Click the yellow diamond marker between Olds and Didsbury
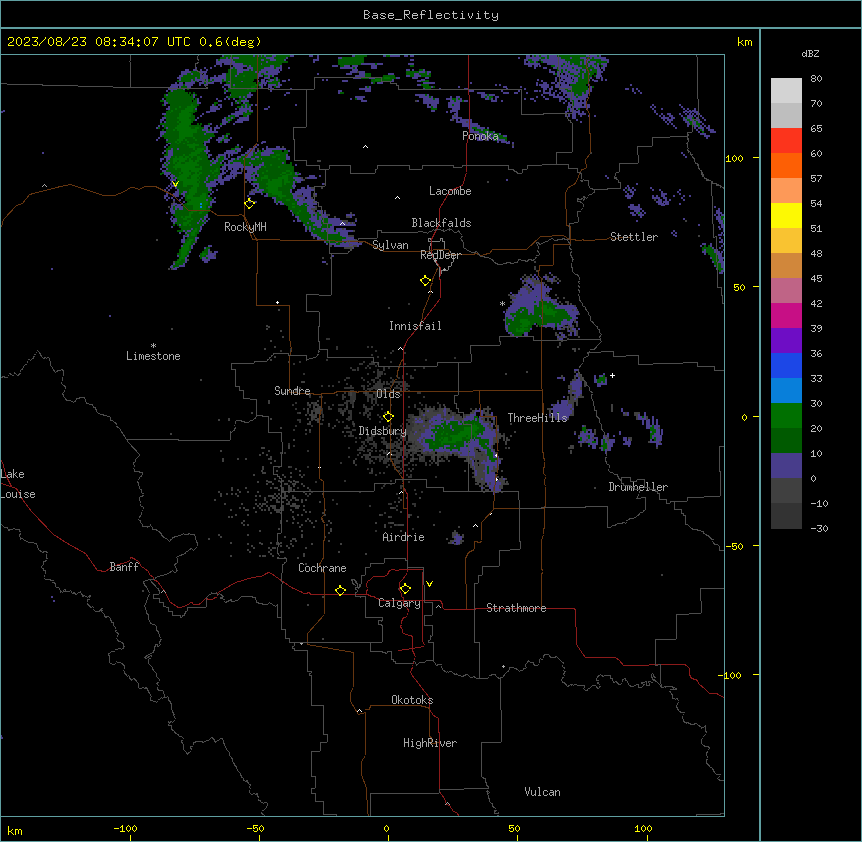Screen dimensions: 862x842 coord(388,417)
